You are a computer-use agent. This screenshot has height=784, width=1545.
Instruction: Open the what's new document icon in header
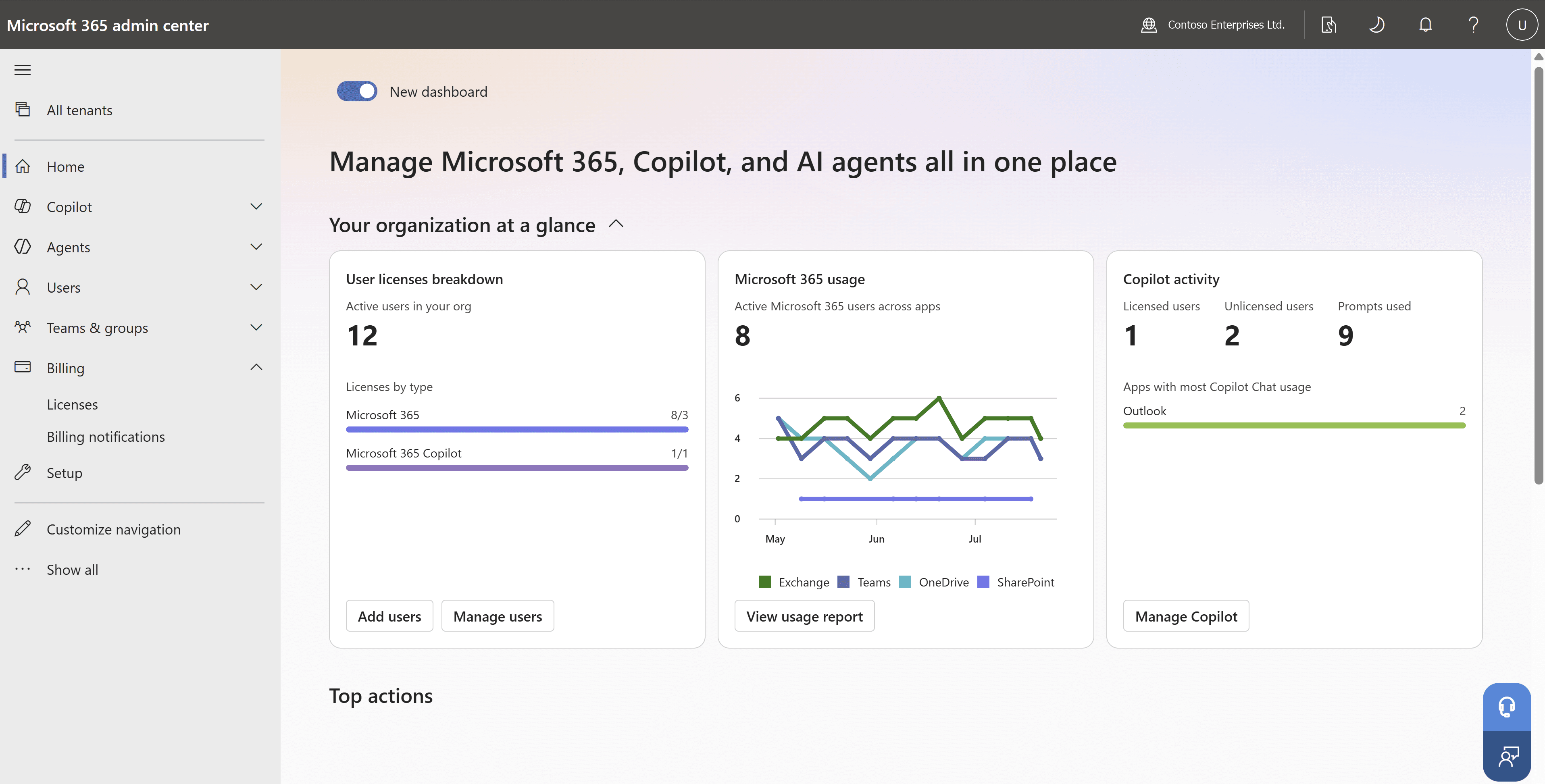(1328, 25)
